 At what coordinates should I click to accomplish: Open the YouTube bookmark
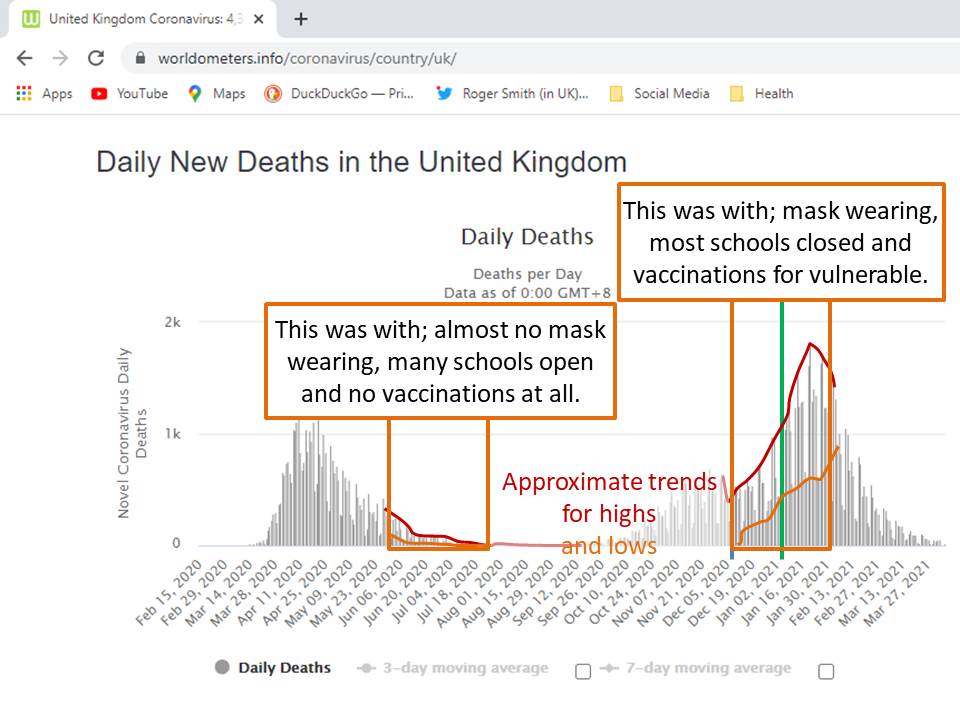point(129,93)
